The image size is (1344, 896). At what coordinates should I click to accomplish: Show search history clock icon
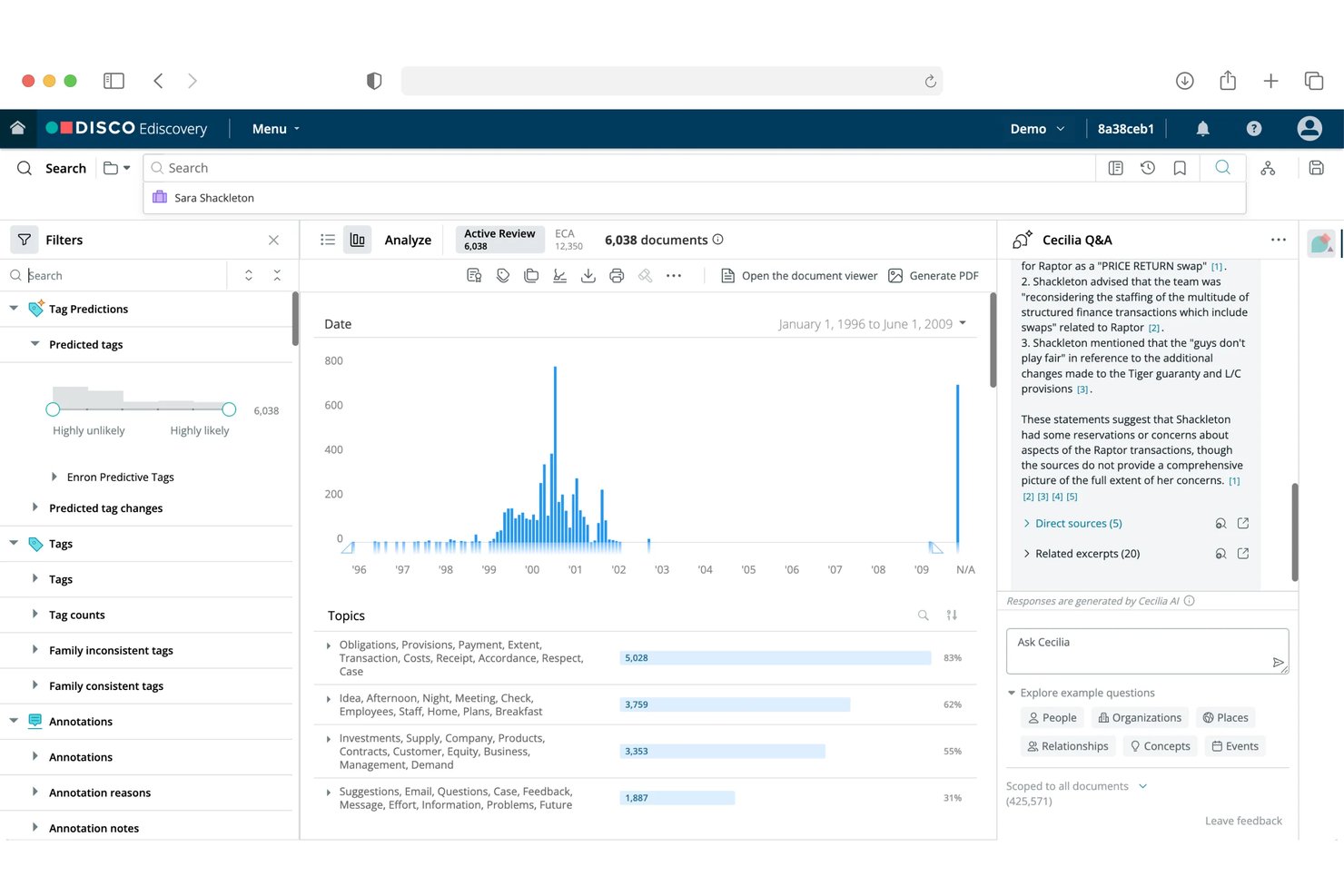click(x=1148, y=168)
